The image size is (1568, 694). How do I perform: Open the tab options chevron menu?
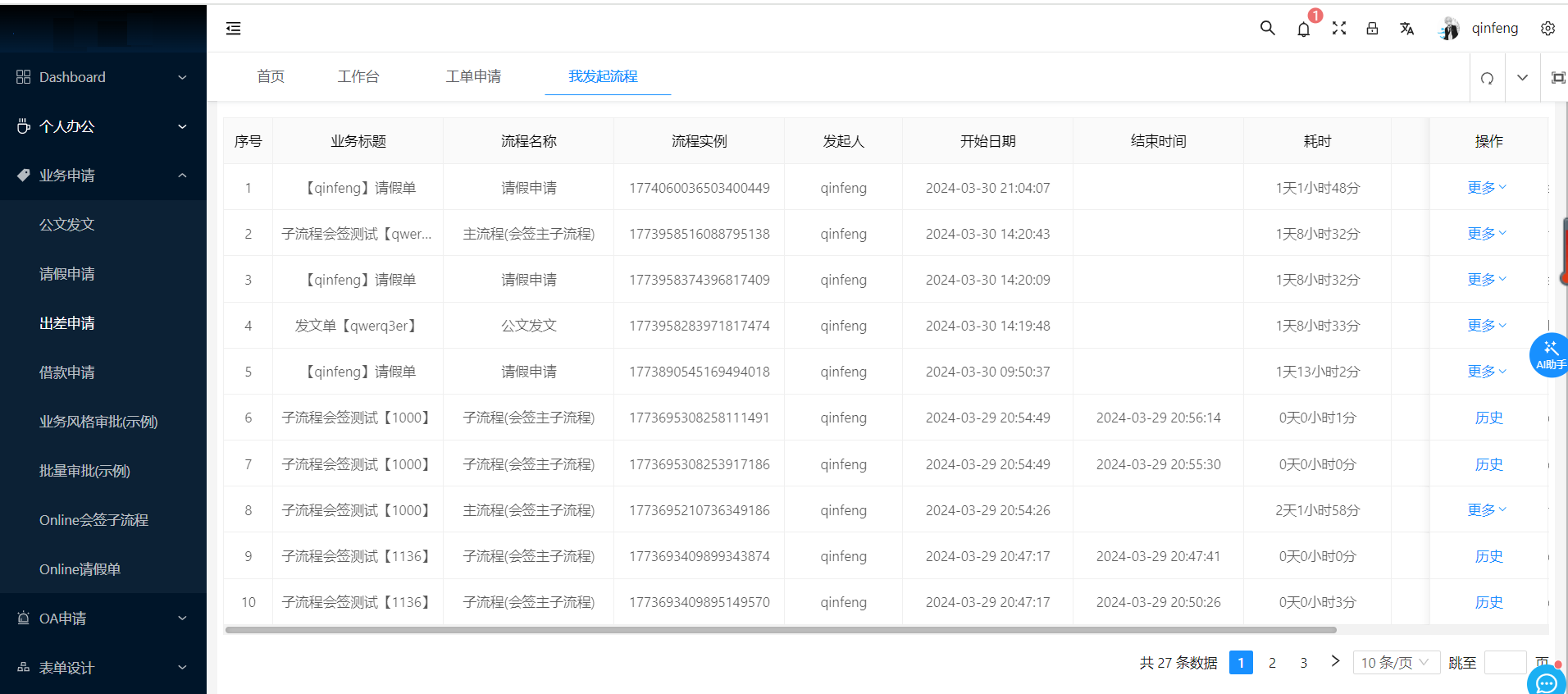tap(1522, 78)
